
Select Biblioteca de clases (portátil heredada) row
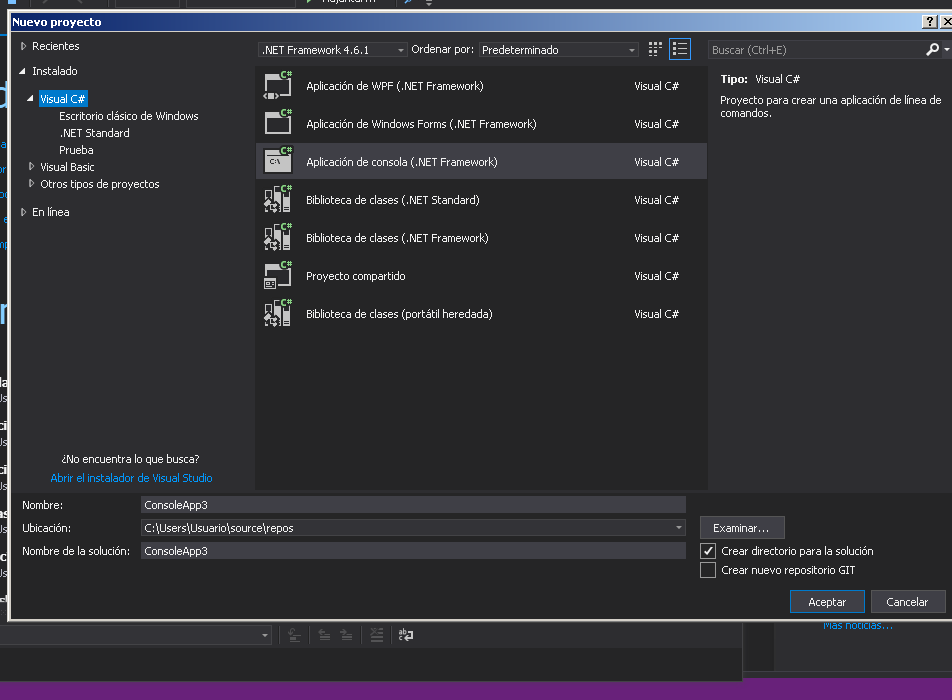coord(481,314)
